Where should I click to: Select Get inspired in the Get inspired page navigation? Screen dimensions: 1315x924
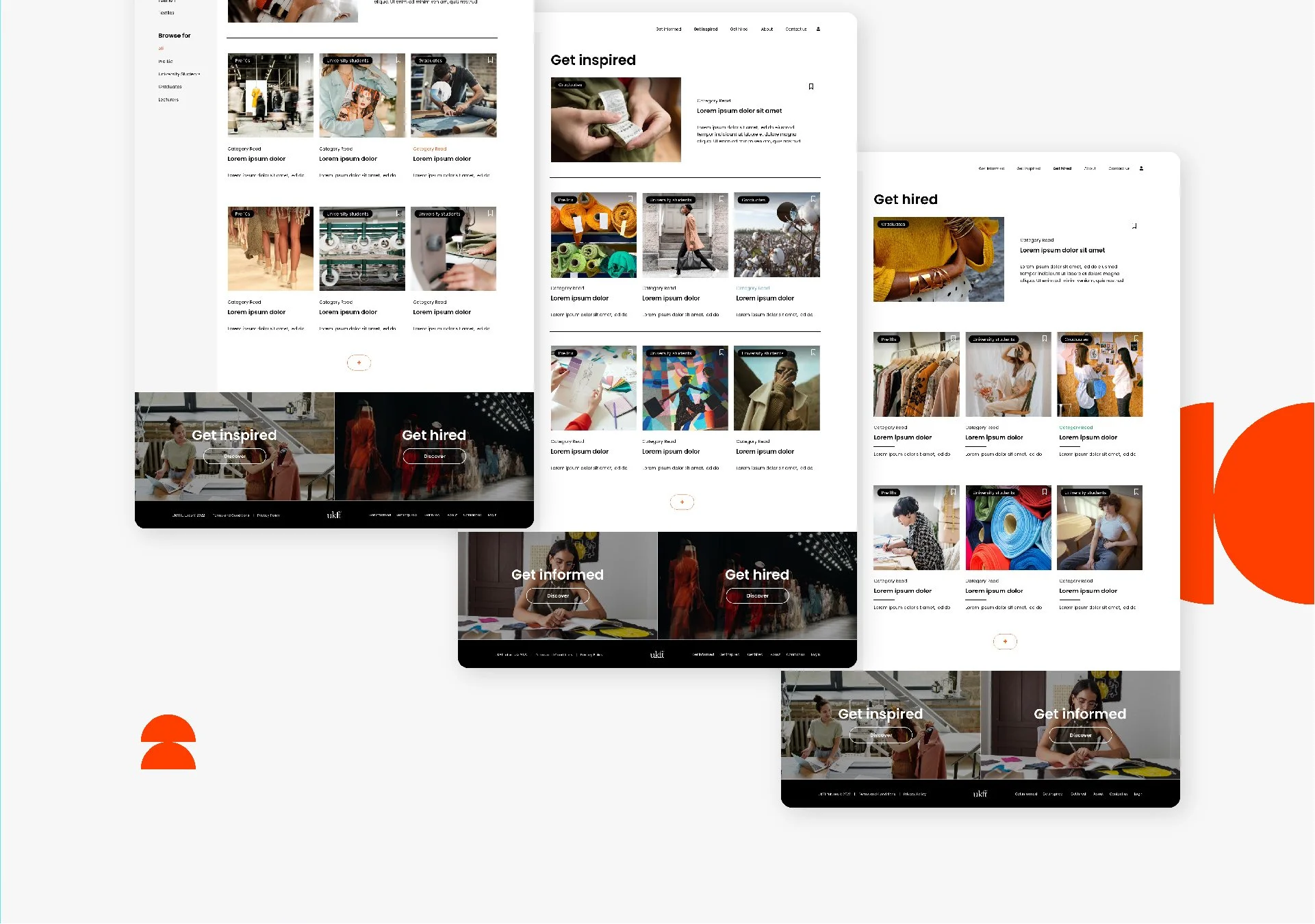[706, 29]
